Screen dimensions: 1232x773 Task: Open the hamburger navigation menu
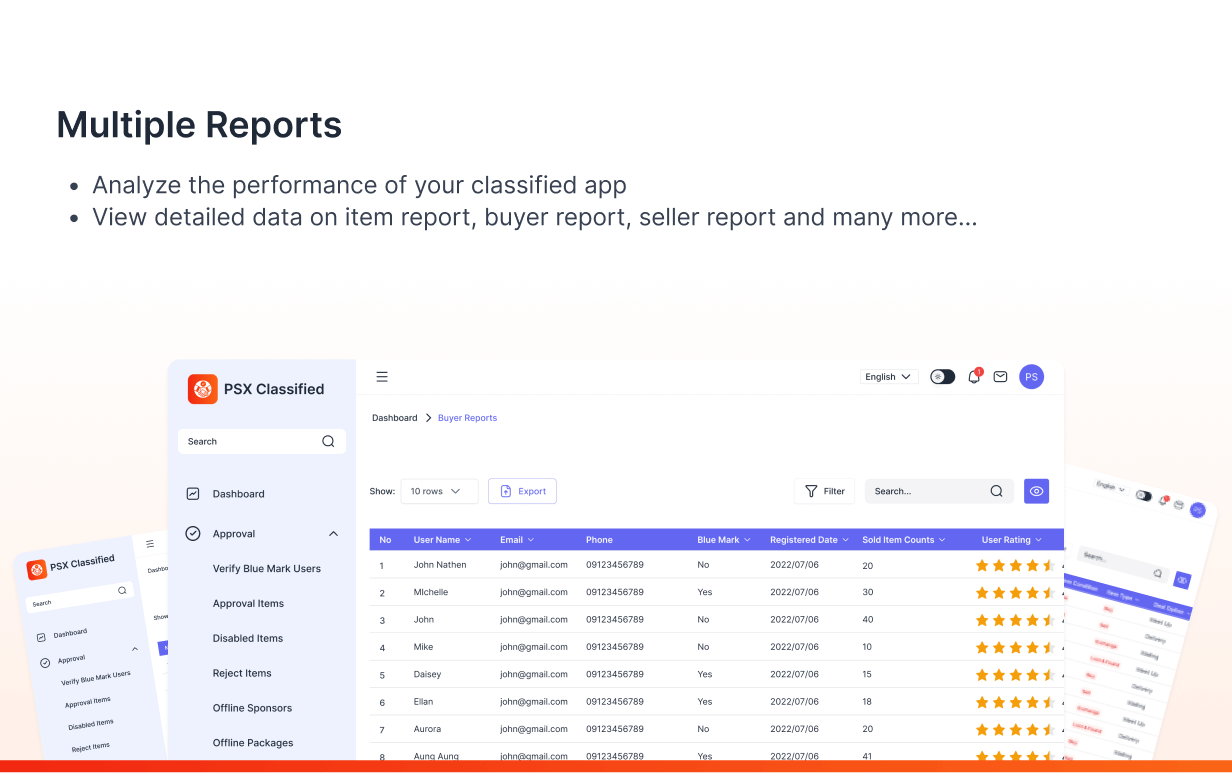[x=382, y=376]
